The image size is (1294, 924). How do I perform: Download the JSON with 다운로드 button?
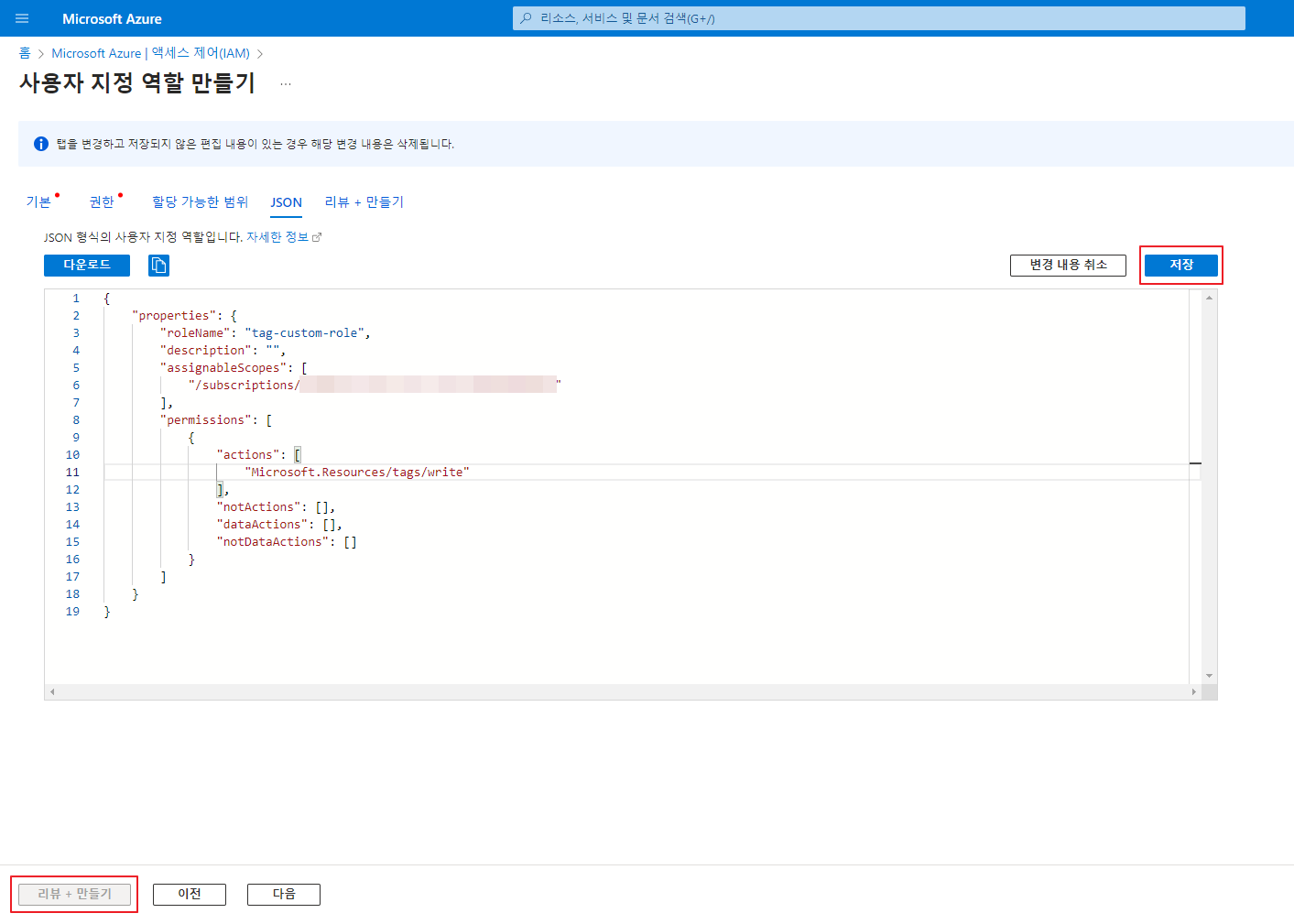(x=87, y=265)
